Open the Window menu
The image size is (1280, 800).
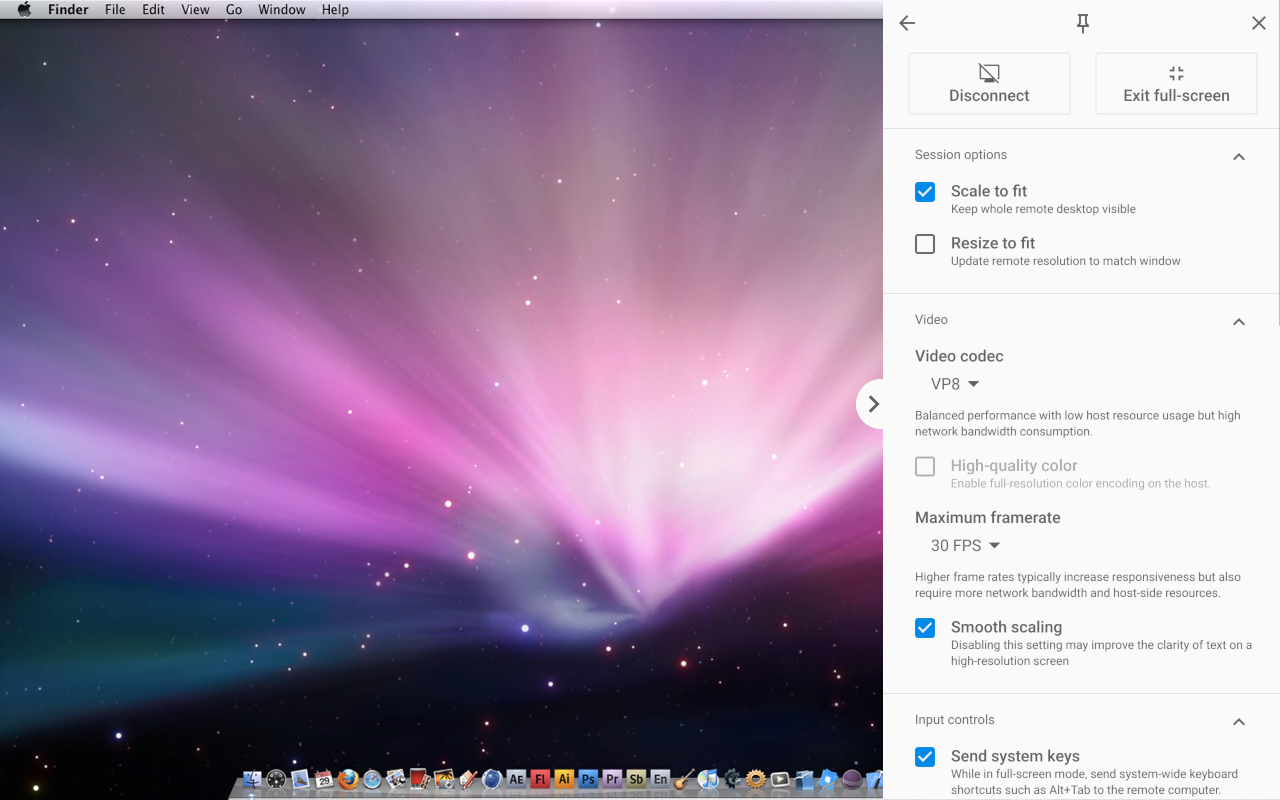(281, 9)
